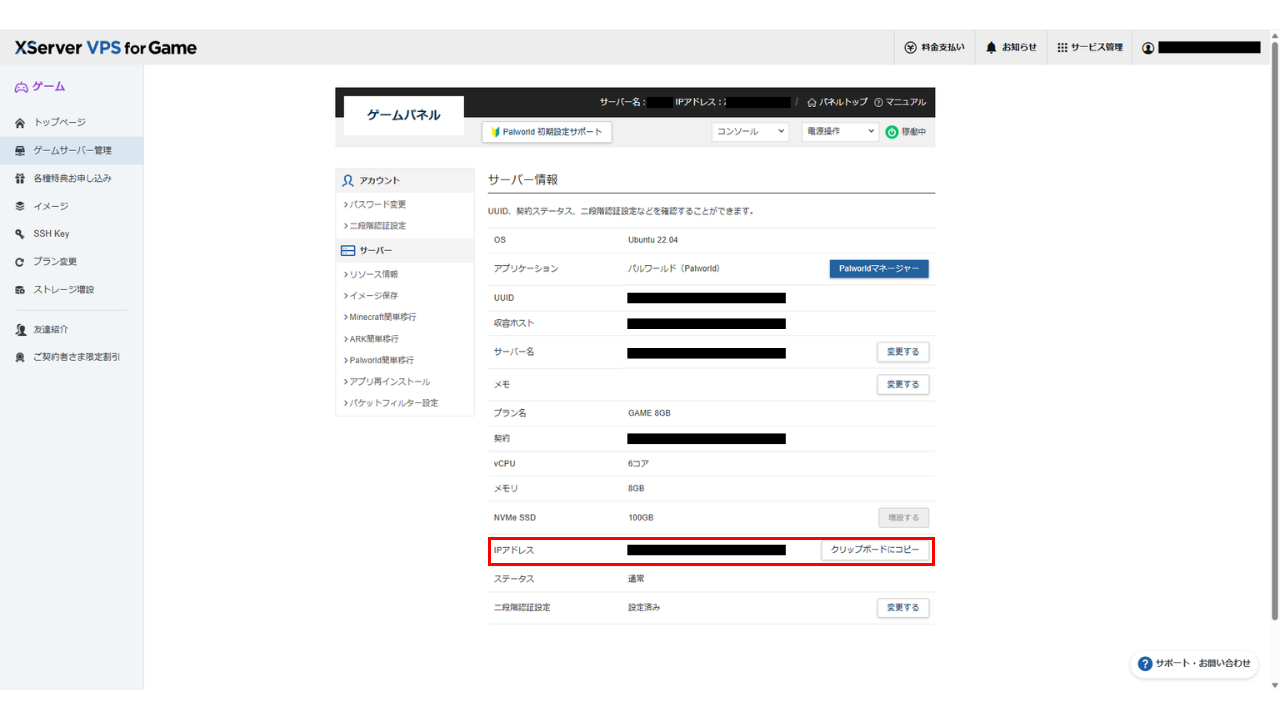Open プラン変更 menu item
Viewport: 1280px width, 720px height.
click(71, 262)
